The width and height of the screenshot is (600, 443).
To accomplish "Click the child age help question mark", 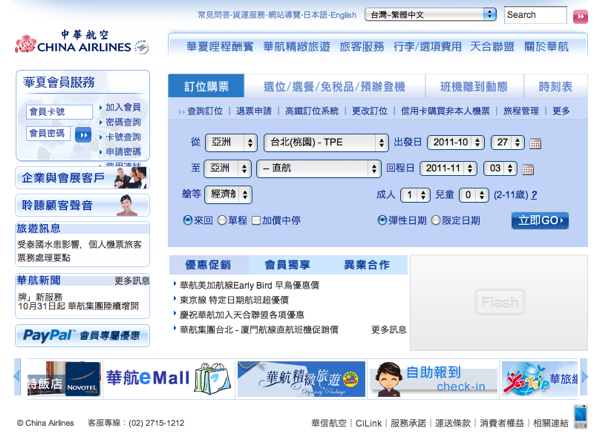I will pyautogui.click(x=534, y=195).
